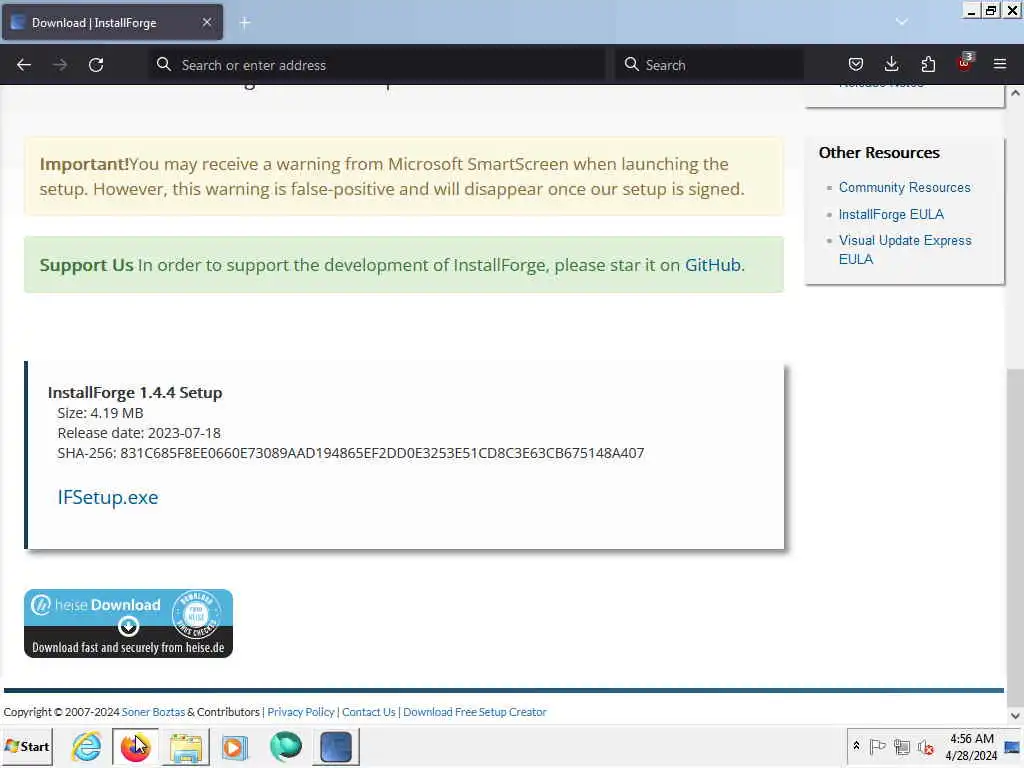Open the media player taskbar icon

(234, 746)
